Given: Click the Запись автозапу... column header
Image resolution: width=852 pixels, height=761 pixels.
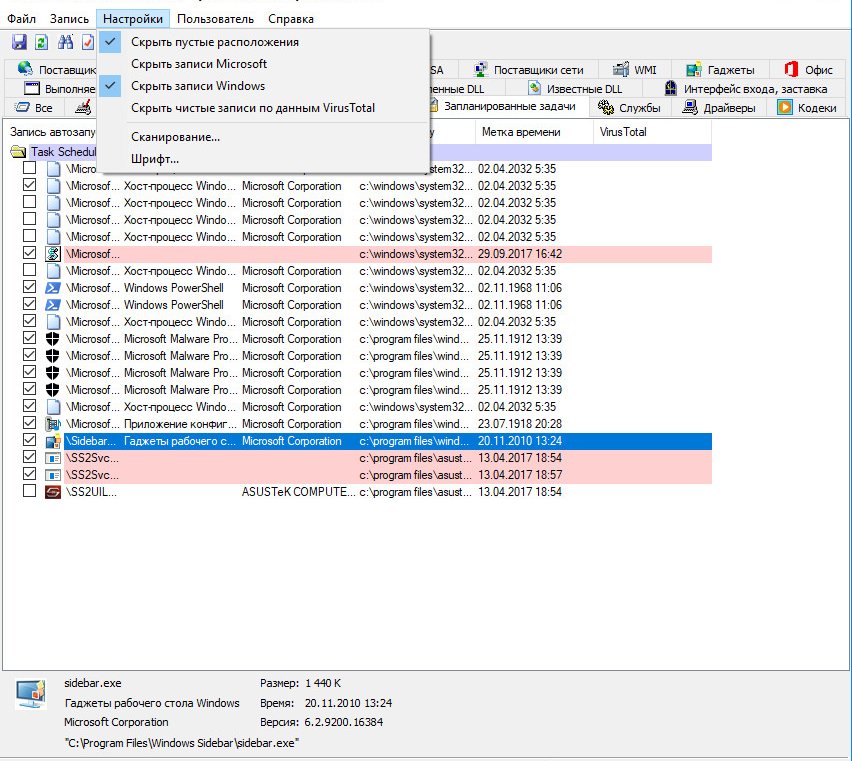Looking at the screenshot, I should 53,132.
